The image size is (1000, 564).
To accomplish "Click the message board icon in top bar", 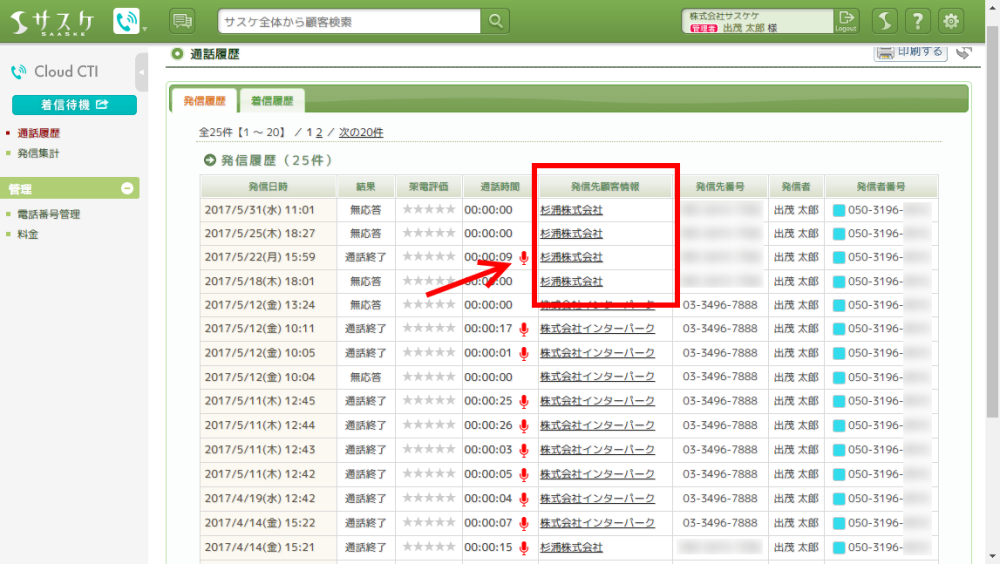I will [x=182, y=21].
